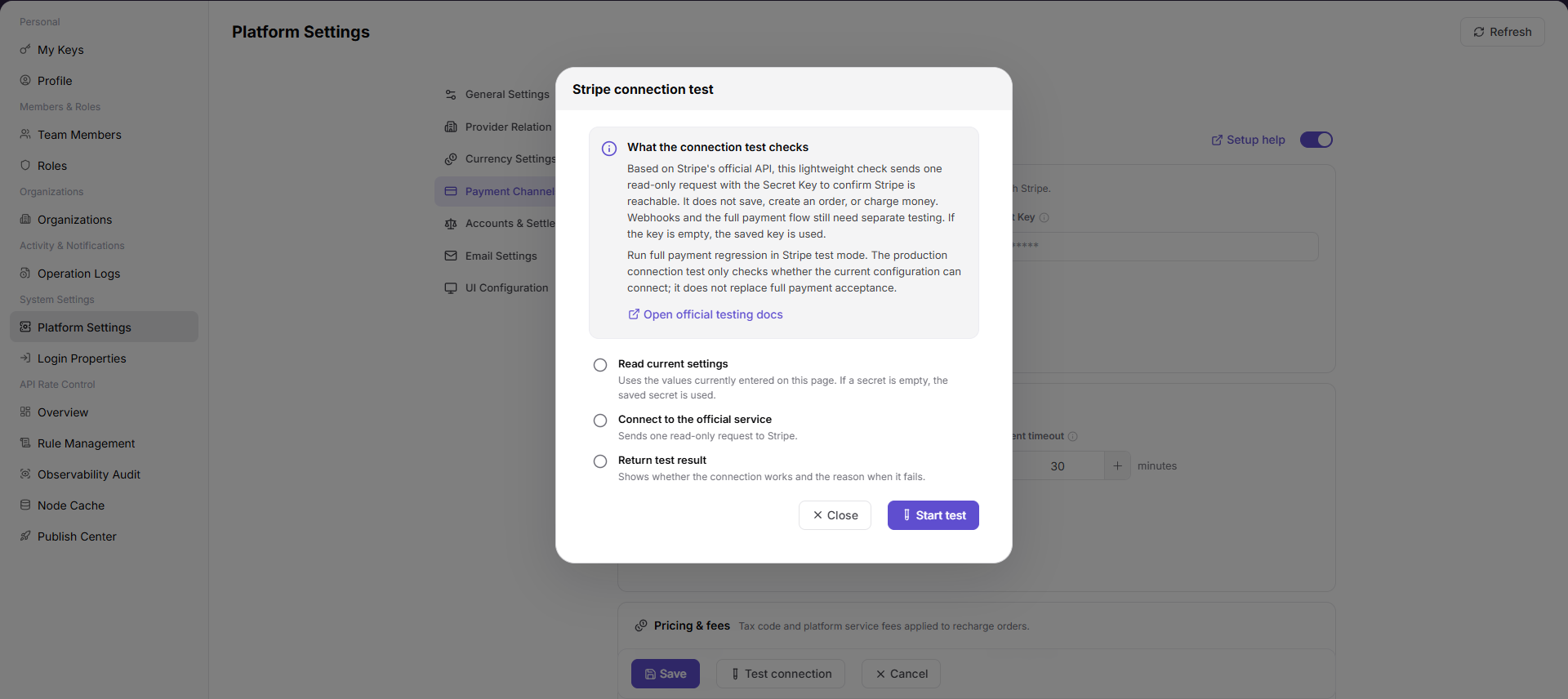
Task: Click the Pricing & fees section icon
Action: coord(642,626)
